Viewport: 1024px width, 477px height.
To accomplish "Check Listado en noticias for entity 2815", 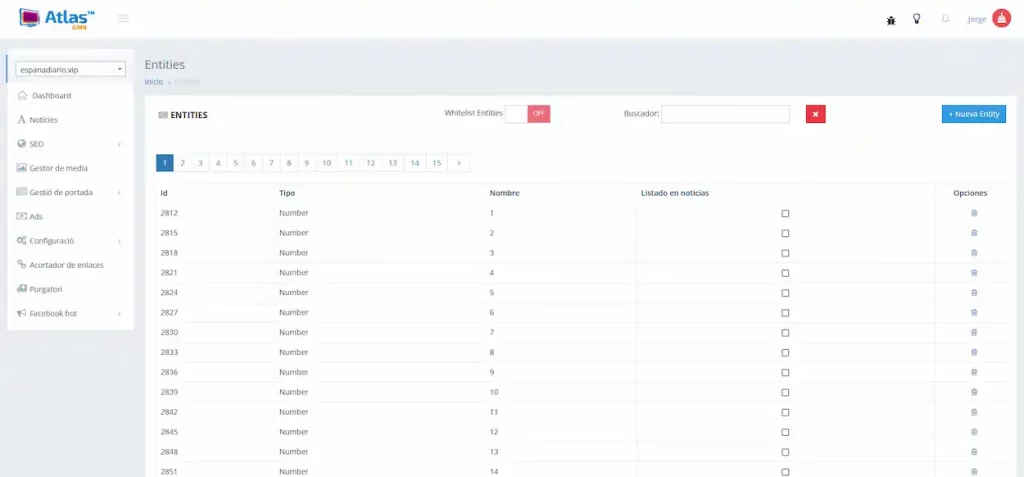I will pyautogui.click(x=785, y=233).
